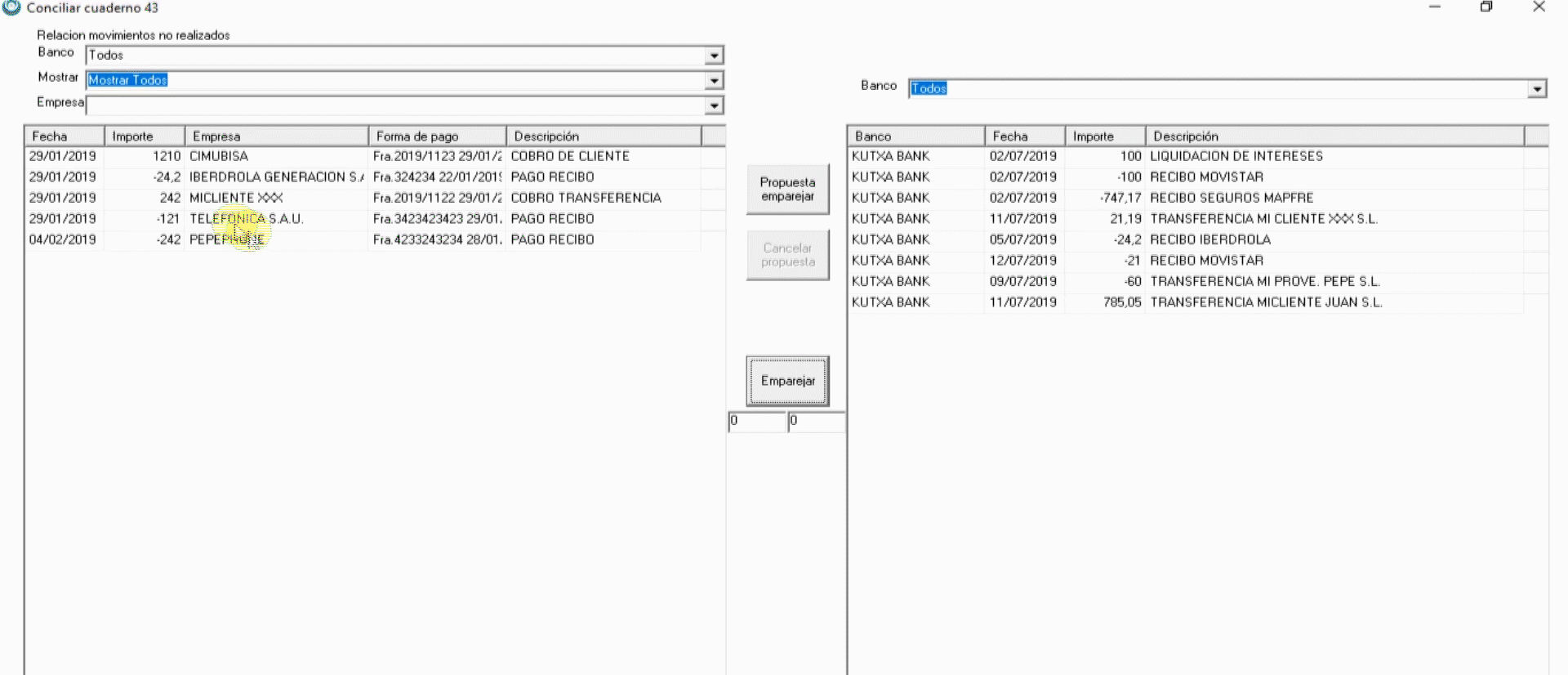Open the Empresa dropdown list
1568x675 pixels.
714,106
